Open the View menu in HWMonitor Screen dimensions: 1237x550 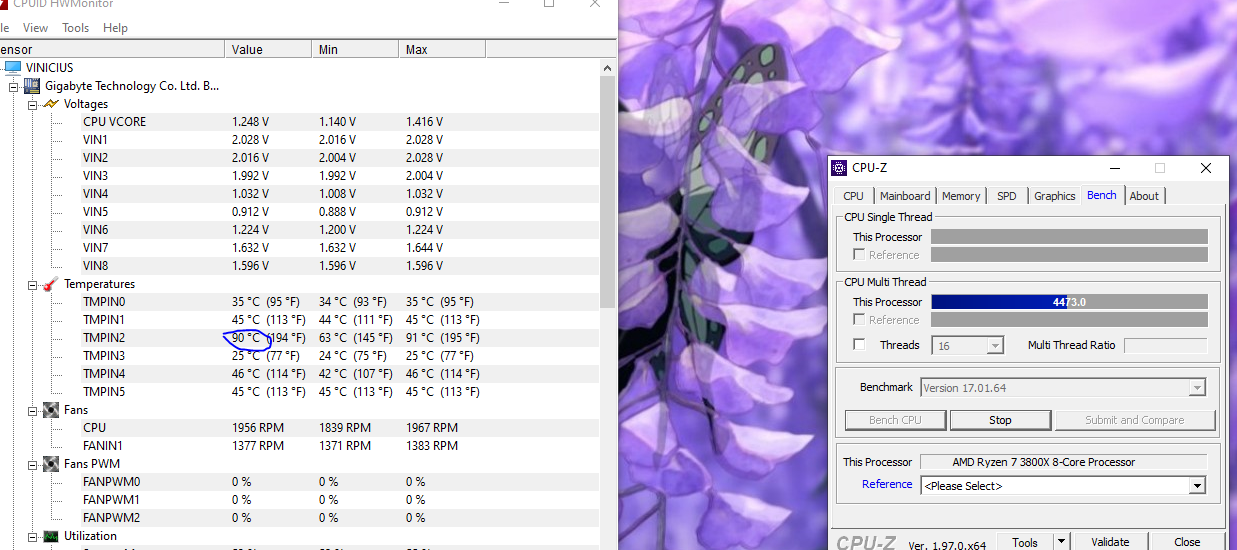(35, 28)
